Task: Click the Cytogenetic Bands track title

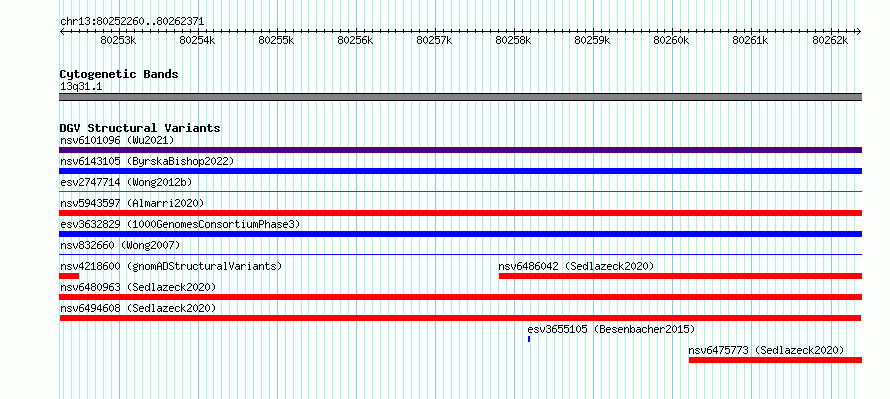Action: pyautogui.click(x=119, y=74)
